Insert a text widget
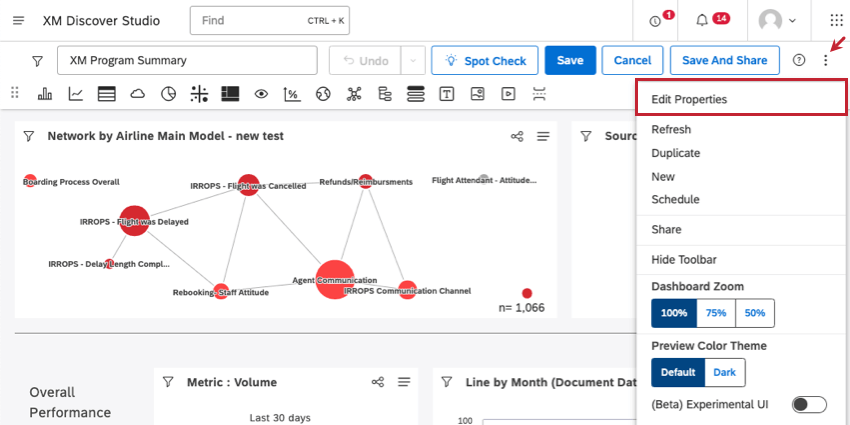The width and height of the screenshot is (850, 425). [x=447, y=94]
